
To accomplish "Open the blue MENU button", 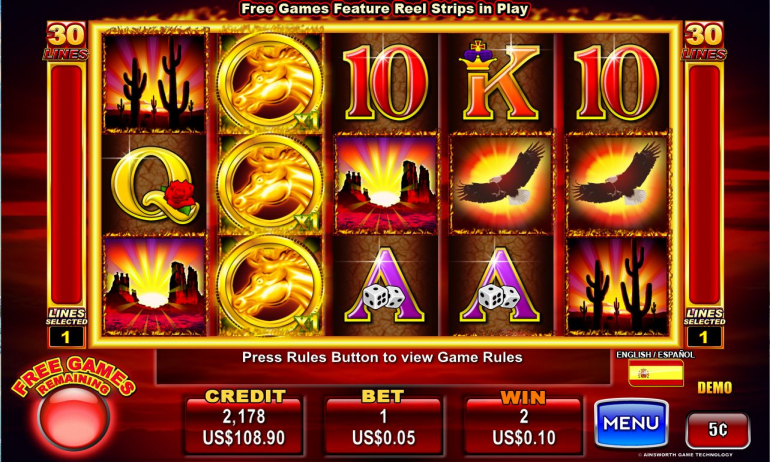I will 632,423.
